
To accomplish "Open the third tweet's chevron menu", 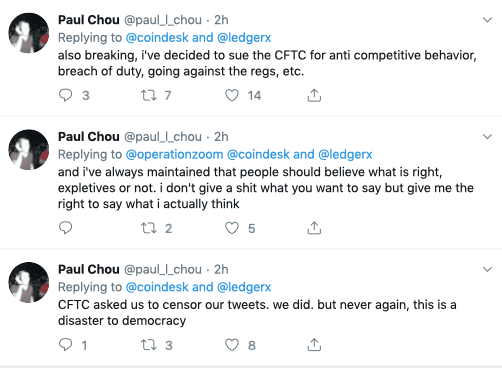I will point(487,269).
